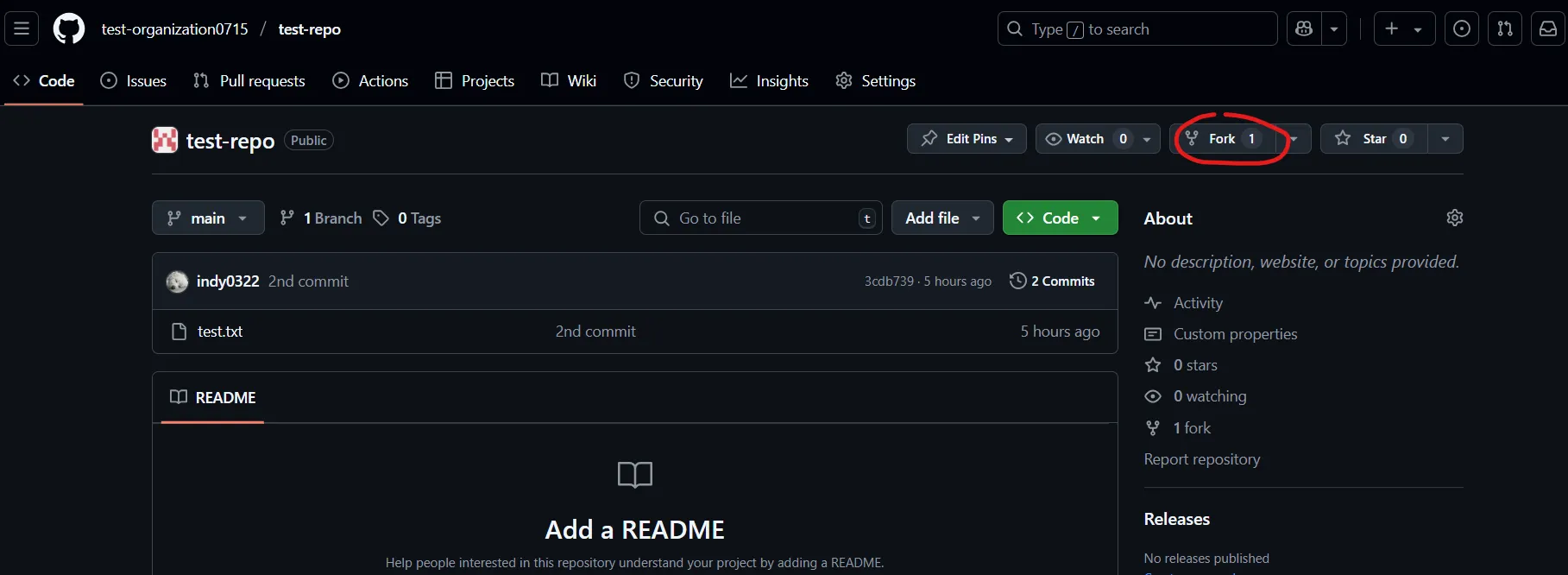Image resolution: width=1568 pixels, height=575 pixels.
Task: Open 2nd commit message in test.txt row
Action: [x=595, y=332]
